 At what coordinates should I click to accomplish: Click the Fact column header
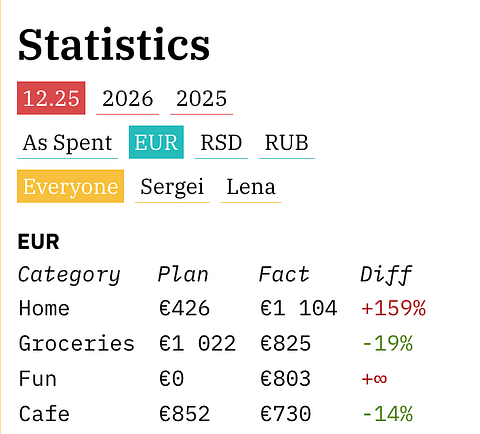(284, 274)
